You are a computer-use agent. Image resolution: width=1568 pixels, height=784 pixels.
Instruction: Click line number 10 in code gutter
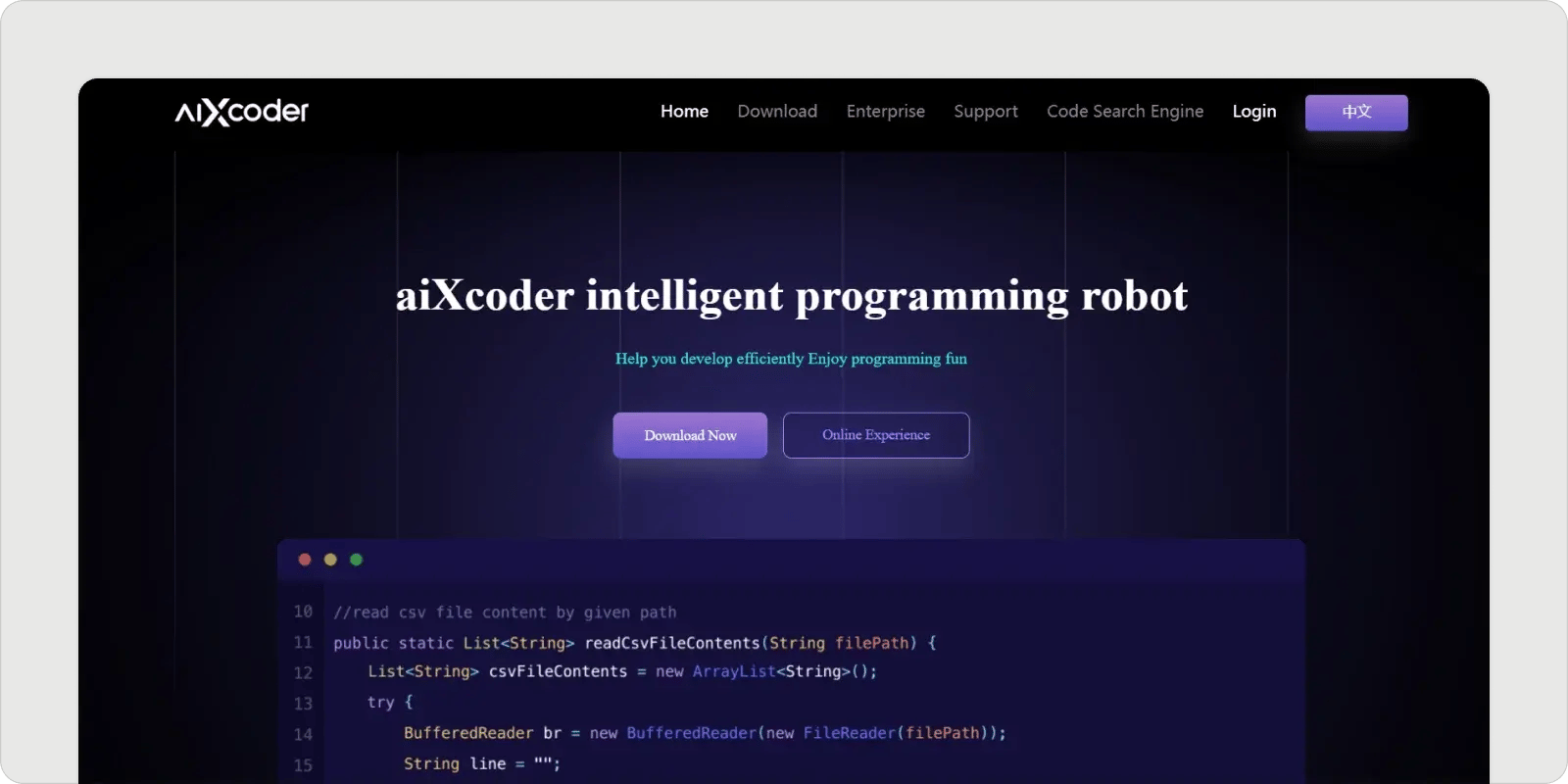303,612
